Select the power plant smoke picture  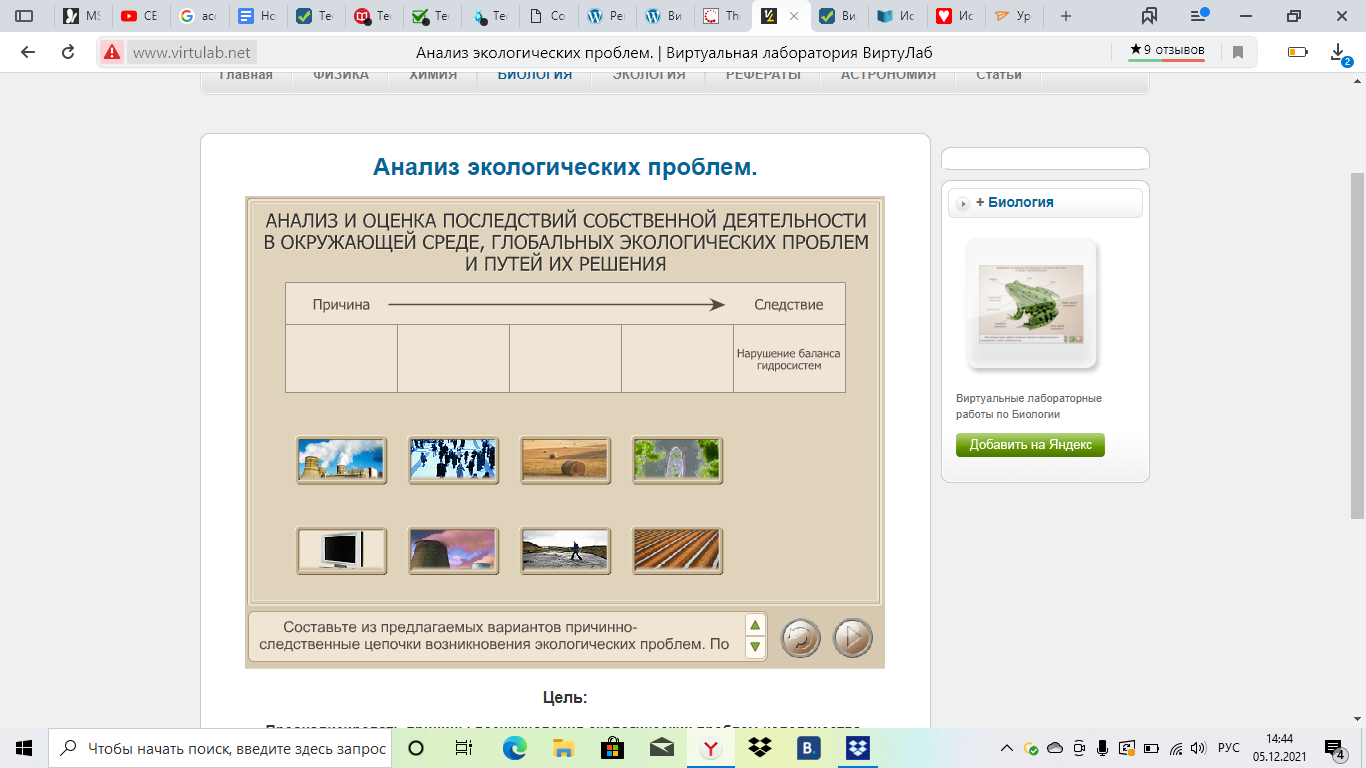(341, 460)
